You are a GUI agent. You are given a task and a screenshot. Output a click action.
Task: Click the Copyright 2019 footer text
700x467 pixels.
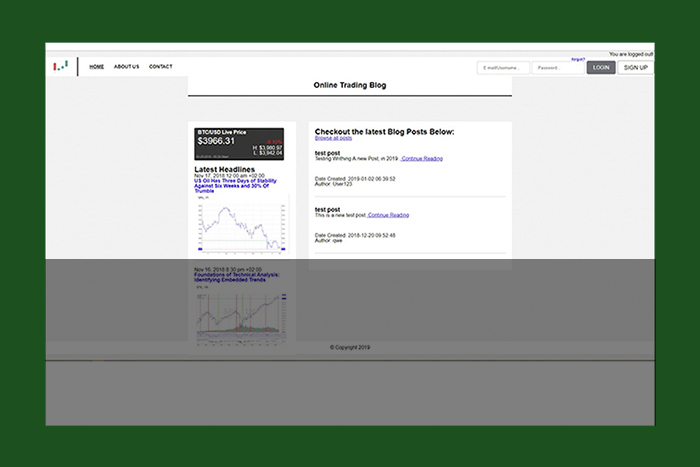350,347
